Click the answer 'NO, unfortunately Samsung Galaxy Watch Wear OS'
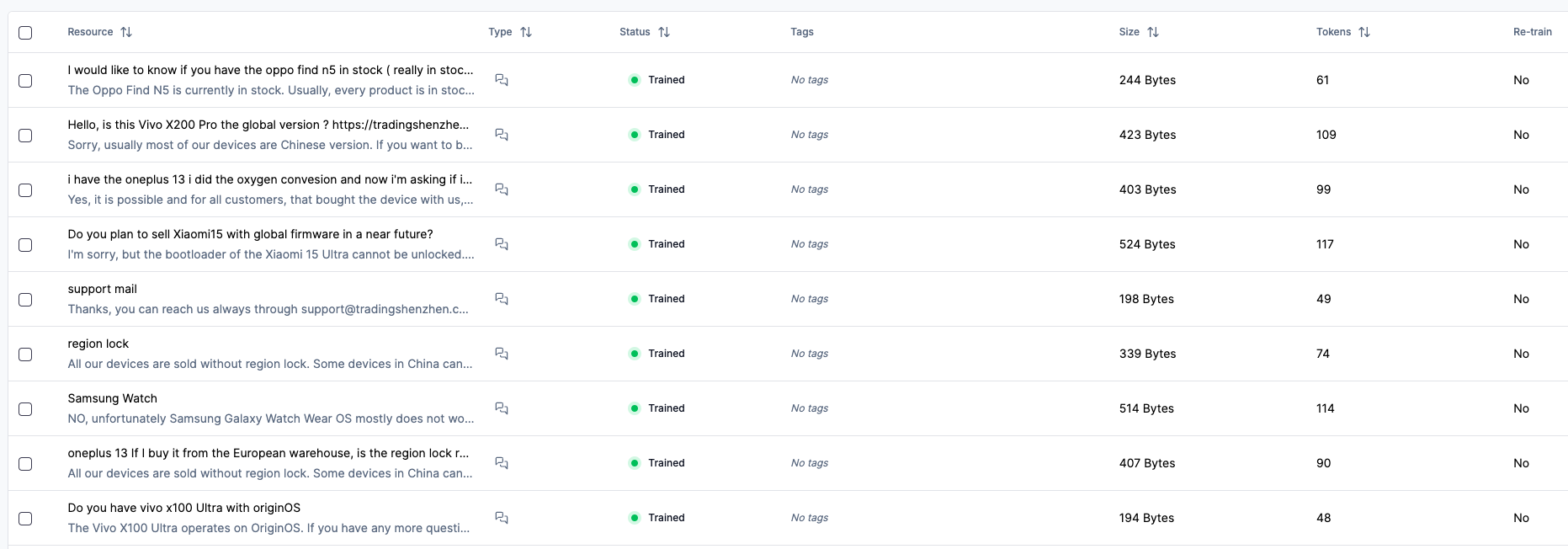Screen dimensions: 1568x549 (x=271, y=418)
